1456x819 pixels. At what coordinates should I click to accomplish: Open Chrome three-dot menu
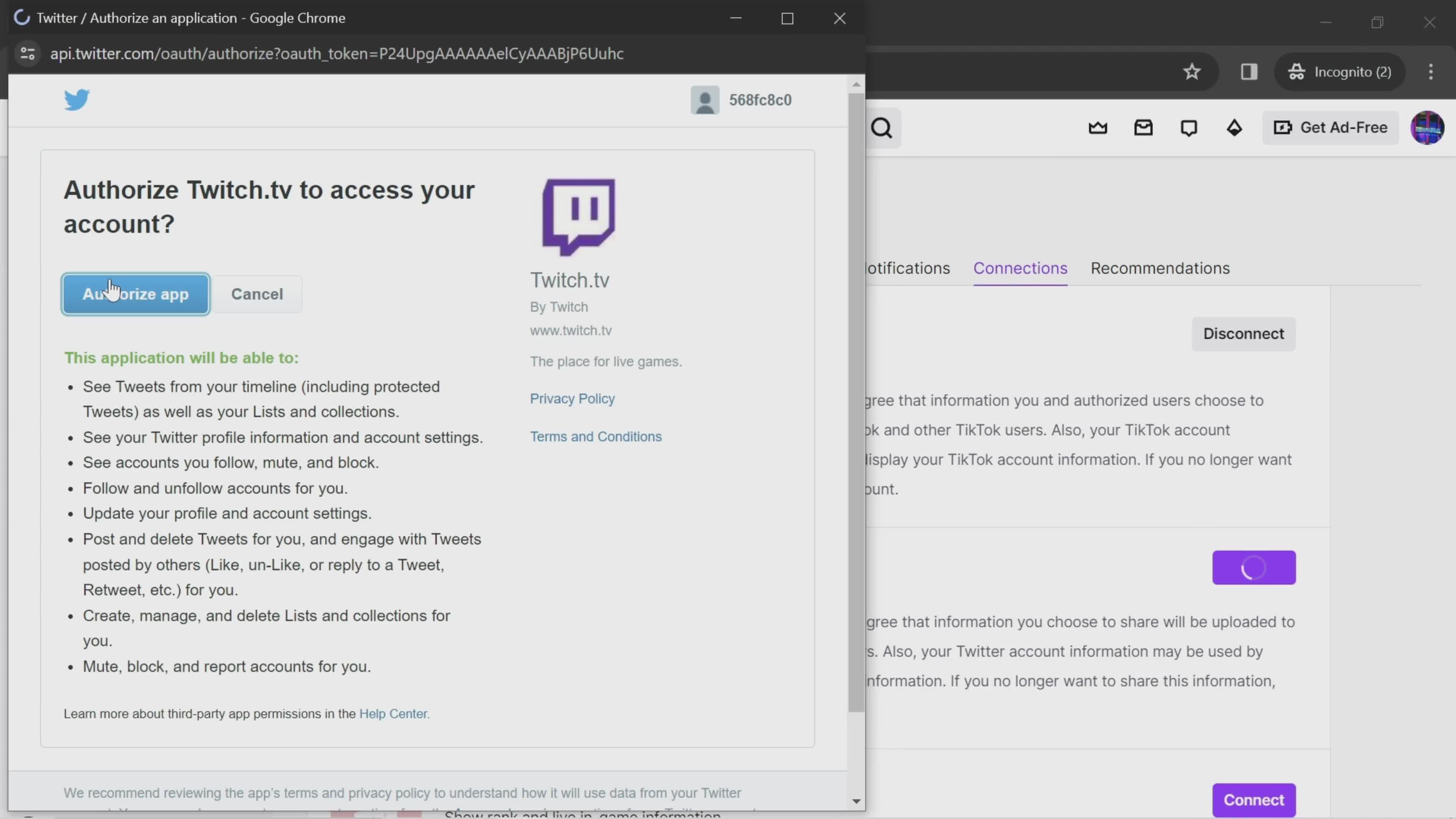[1431, 72]
